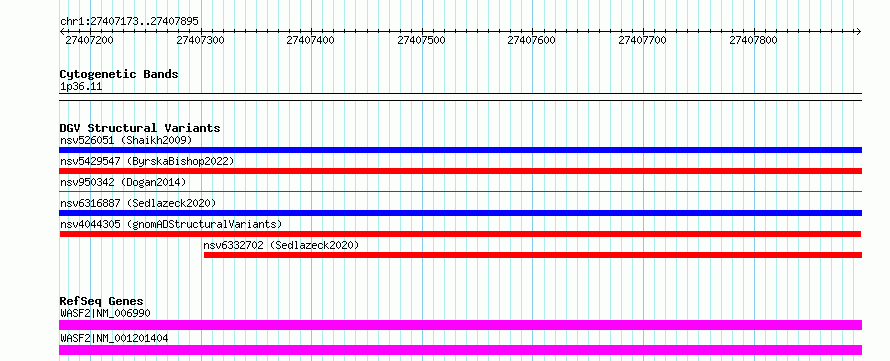Screen dimensions: 890x361
Task: Click the nsv526051 (Shaikh2009) blue variant bar
Action: (460, 150)
